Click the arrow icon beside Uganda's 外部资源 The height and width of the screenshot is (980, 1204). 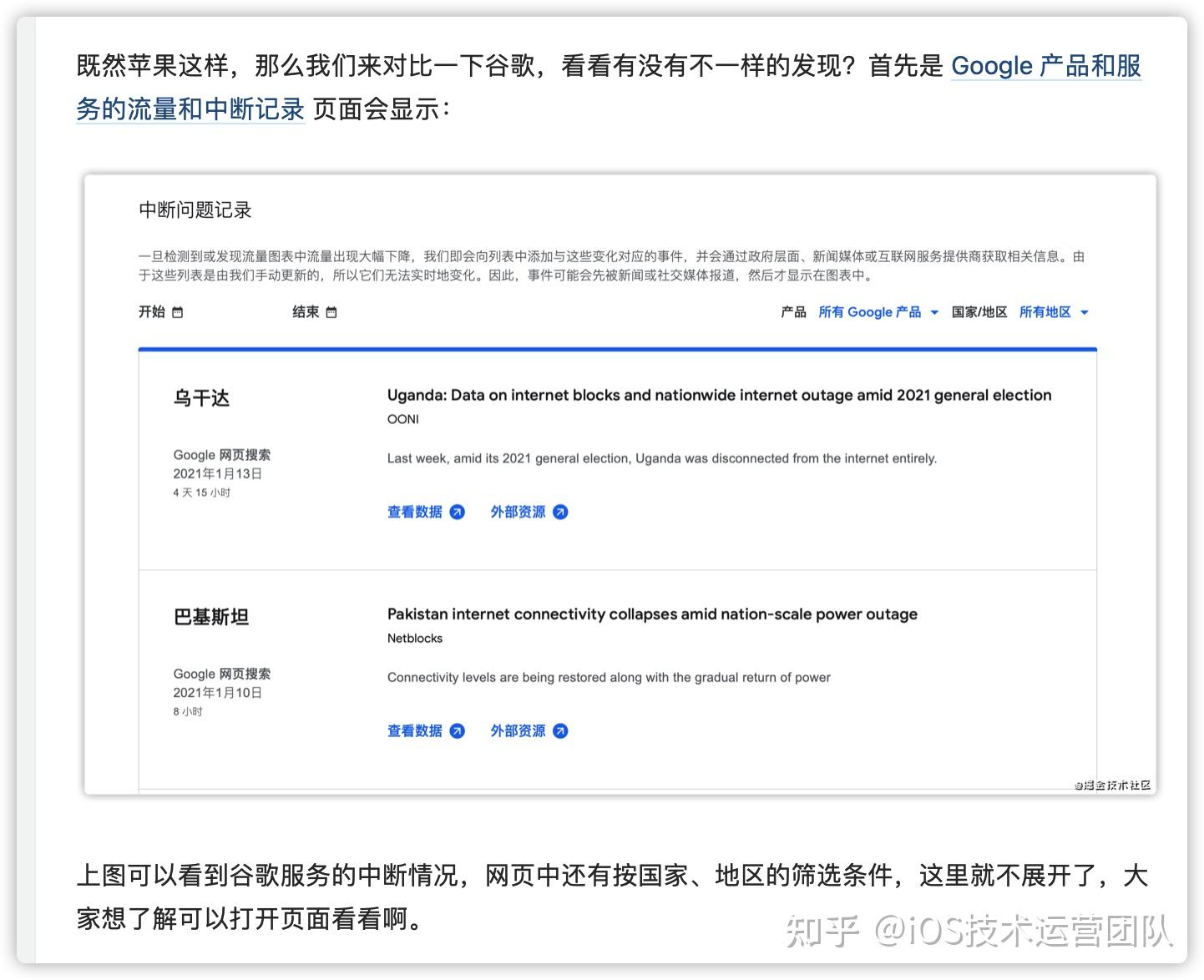(561, 512)
